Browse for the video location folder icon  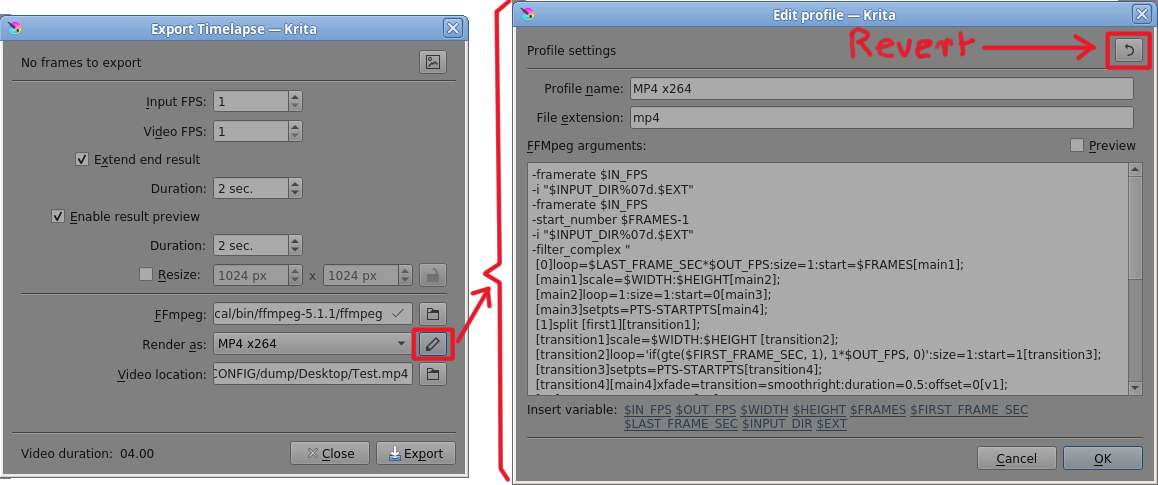(x=433, y=374)
